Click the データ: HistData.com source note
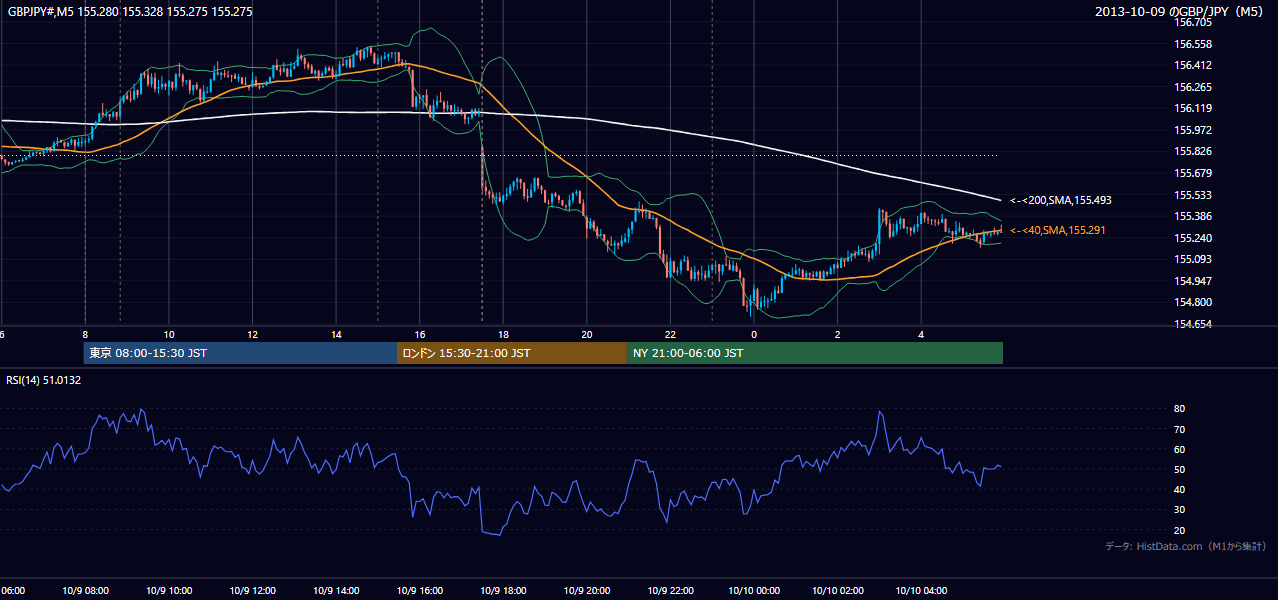The width and height of the screenshot is (1278, 600). click(x=1186, y=546)
